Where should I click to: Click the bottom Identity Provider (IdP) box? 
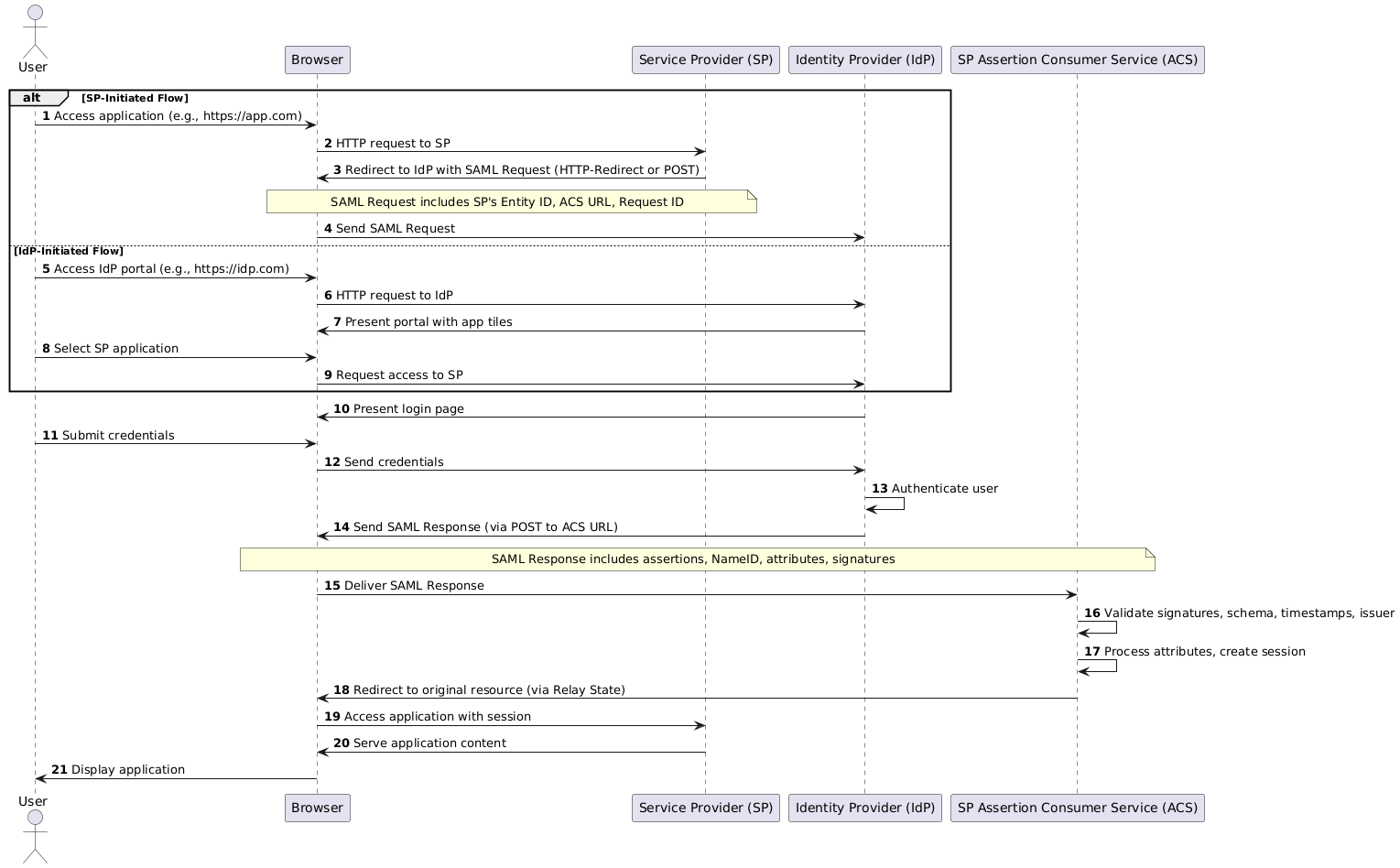[x=864, y=808]
